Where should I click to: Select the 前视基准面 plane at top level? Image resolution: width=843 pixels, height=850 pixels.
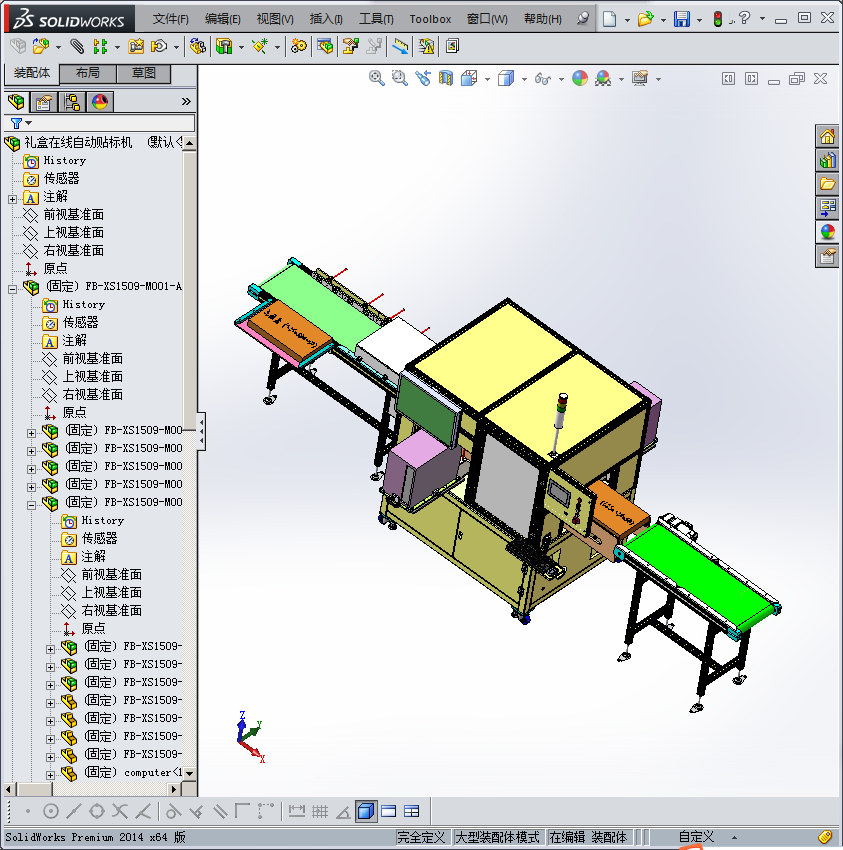click(73, 215)
